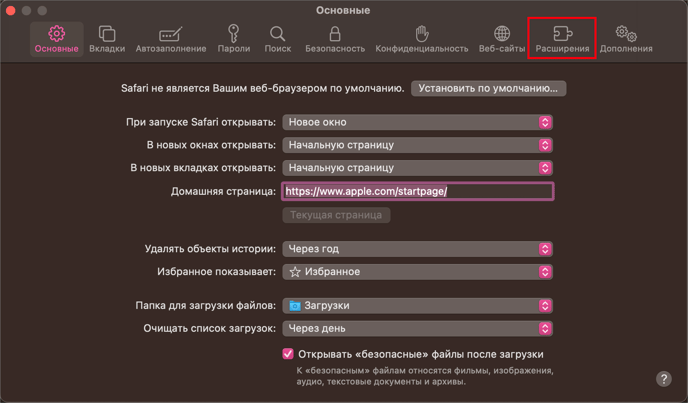Viewport: 688px width, 403px height.
Task: Close the preferences window with red button
Action: click(x=11, y=11)
